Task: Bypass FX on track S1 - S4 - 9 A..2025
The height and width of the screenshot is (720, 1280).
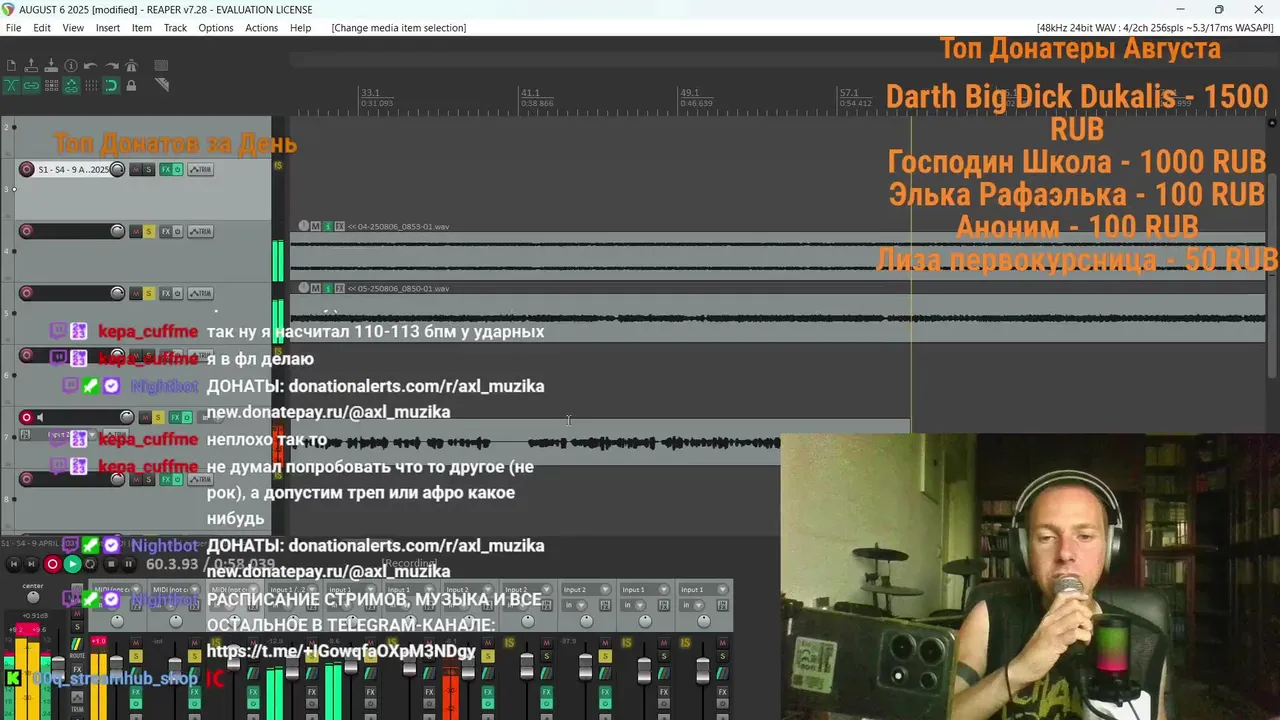Action: click(178, 169)
